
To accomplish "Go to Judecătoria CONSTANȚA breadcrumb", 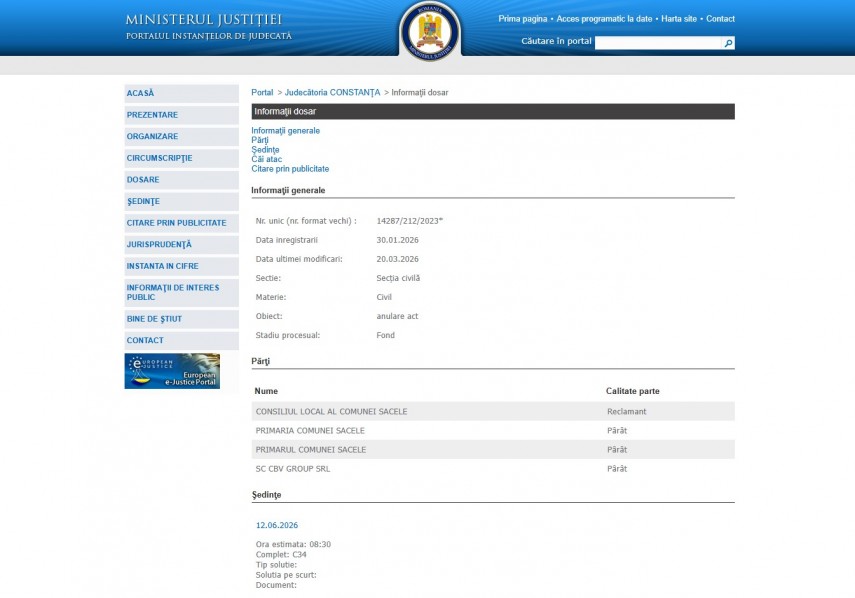I will click(x=332, y=93).
